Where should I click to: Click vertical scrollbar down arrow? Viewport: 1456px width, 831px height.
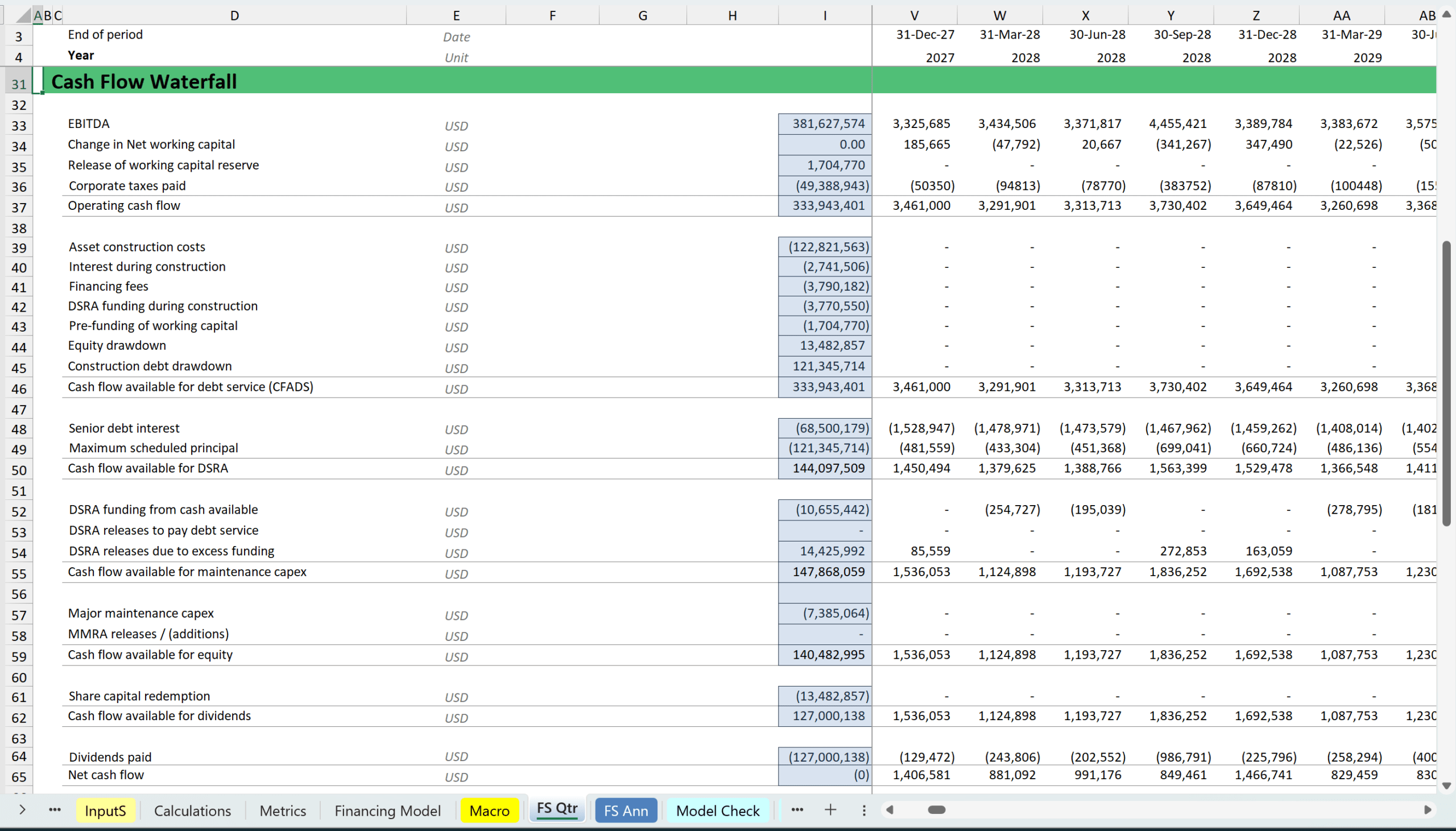1446,786
